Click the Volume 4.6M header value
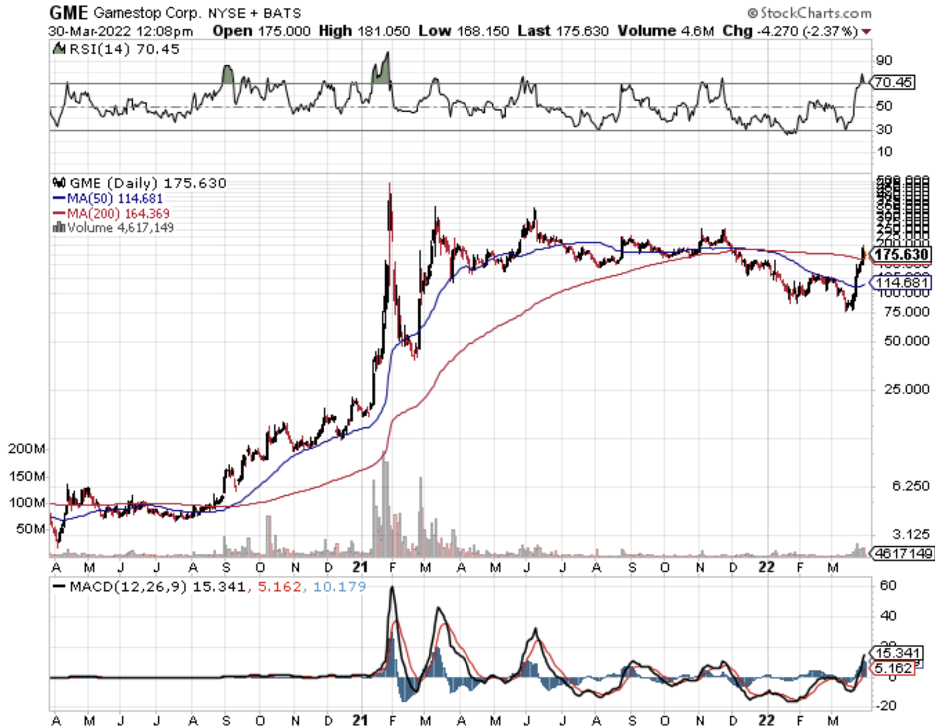 [666, 31]
